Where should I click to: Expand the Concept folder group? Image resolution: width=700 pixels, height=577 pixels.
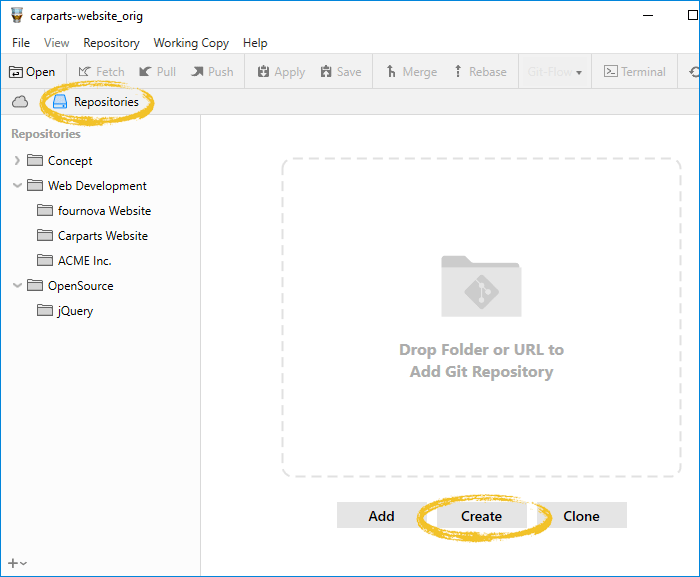pos(17,161)
